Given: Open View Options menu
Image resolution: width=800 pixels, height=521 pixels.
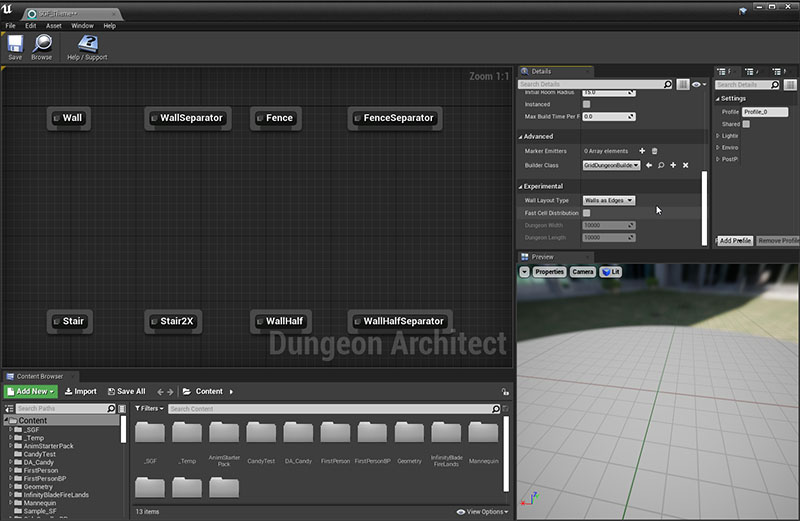Looking at the screenshot, I should point(482,512).
